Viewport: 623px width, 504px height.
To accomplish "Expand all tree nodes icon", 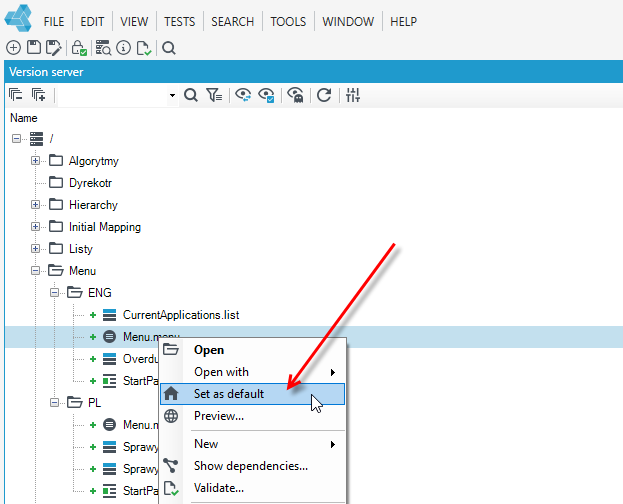I will (39, 95).
